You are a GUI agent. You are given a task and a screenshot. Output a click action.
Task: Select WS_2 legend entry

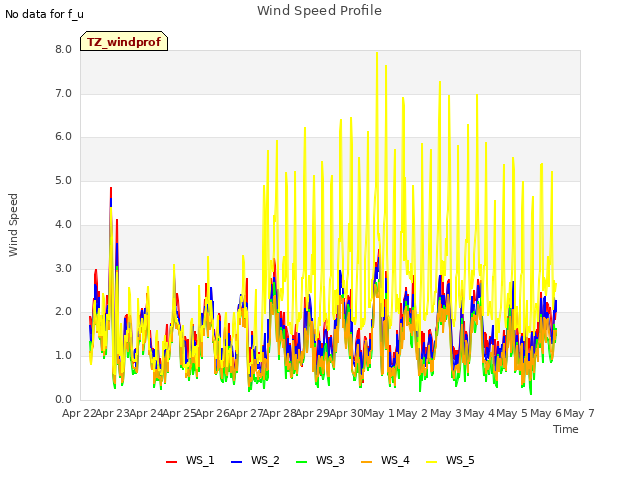(255, 461)
